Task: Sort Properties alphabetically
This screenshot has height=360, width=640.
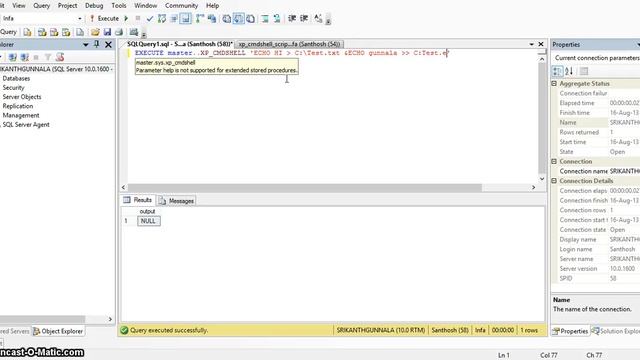Action: [569, 71]
